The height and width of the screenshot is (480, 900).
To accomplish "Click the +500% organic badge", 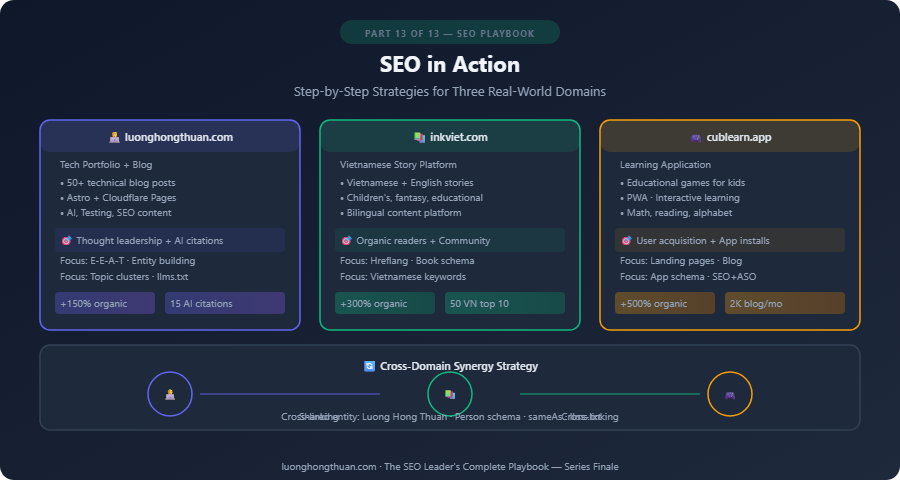I will [x=665, y=303].
